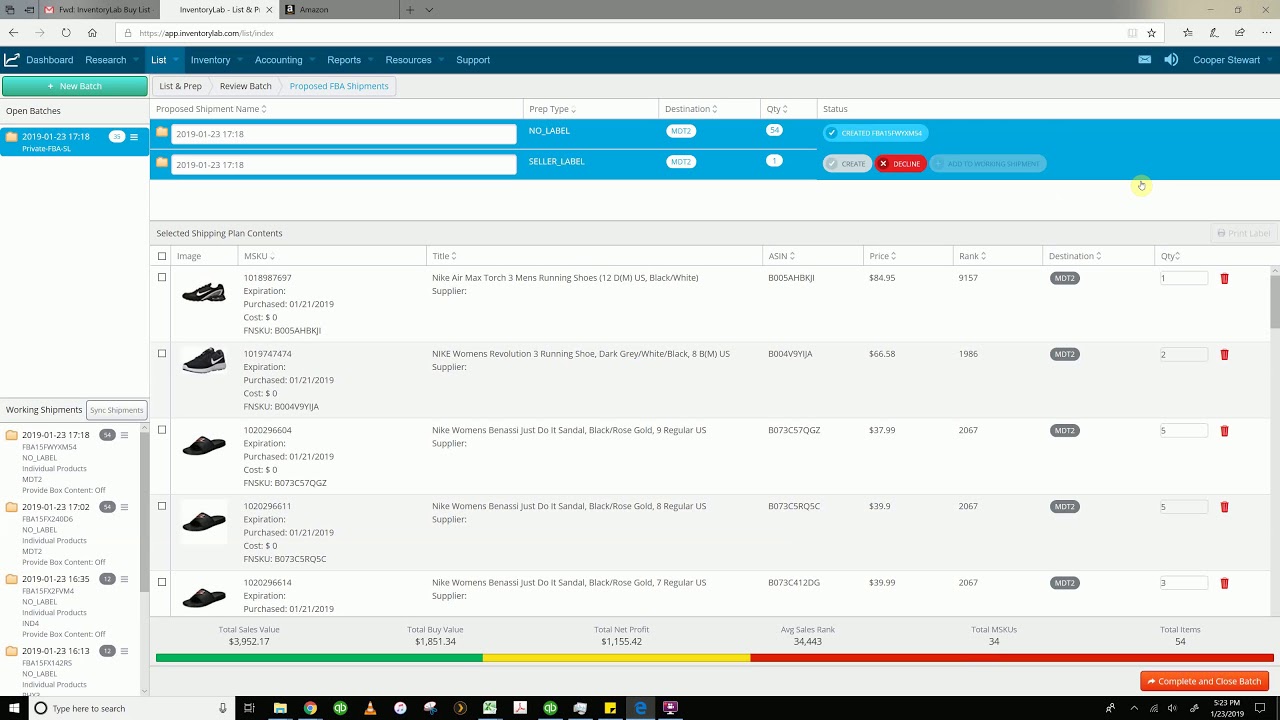Sort by Proposed Shipment Name
This screenshot has height=720, width=1280.
(x=211, y=109)
